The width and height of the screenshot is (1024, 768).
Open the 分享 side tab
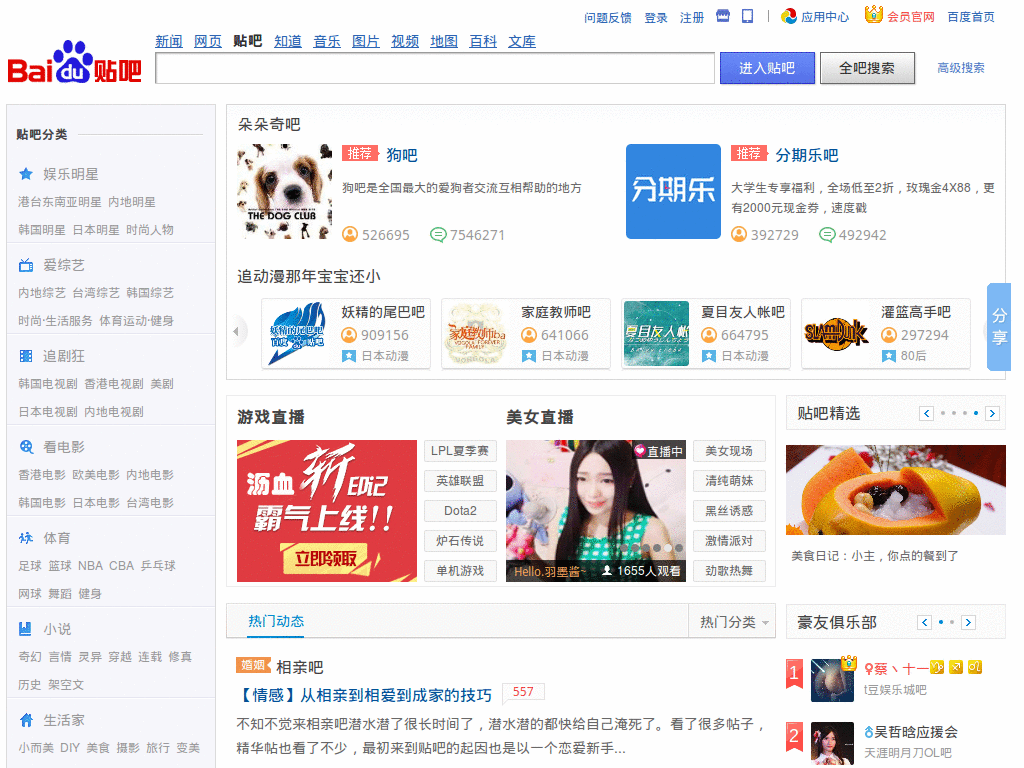click(x=999, y=327)
